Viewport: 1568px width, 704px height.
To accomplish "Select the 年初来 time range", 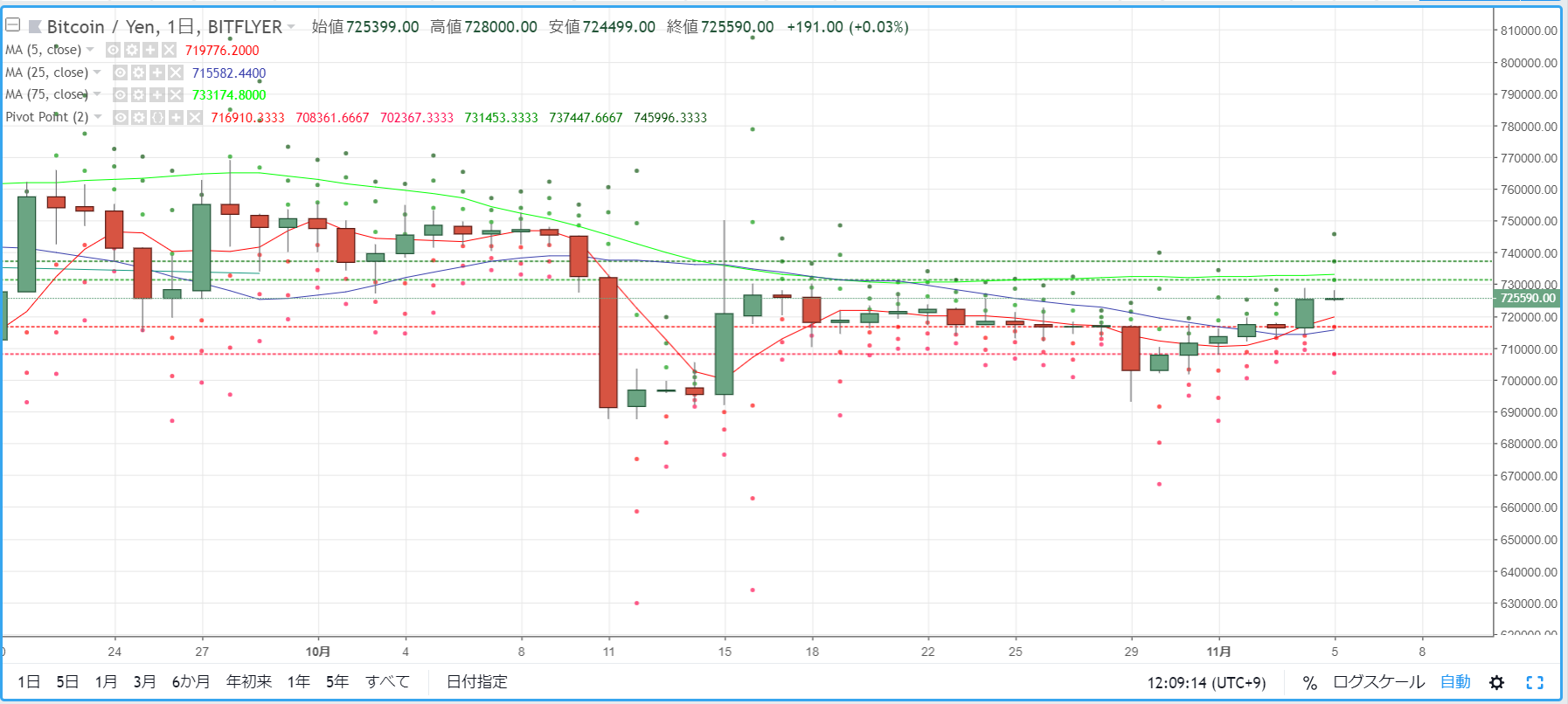I will tap(249, 681).
